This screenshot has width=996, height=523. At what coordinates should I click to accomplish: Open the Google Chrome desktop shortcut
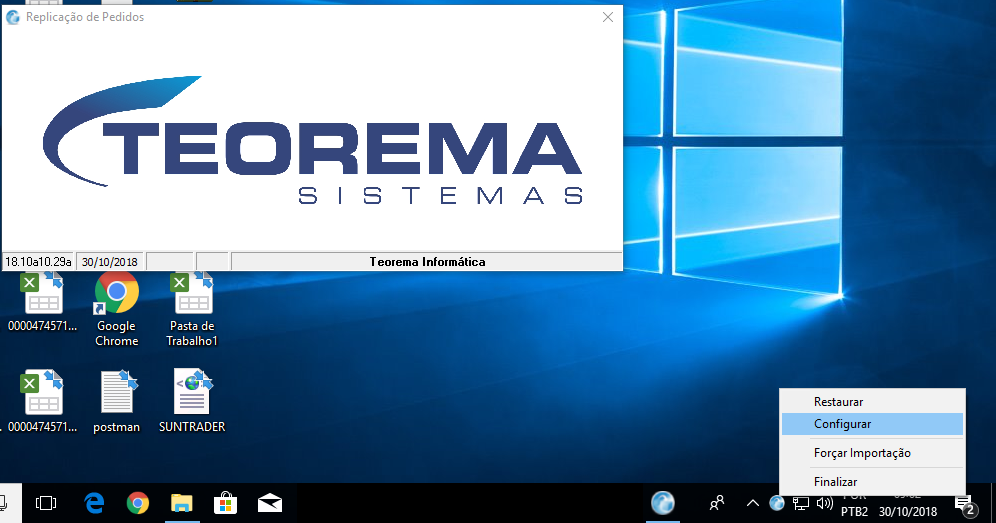pyautogui.click(x=117, y=309)
